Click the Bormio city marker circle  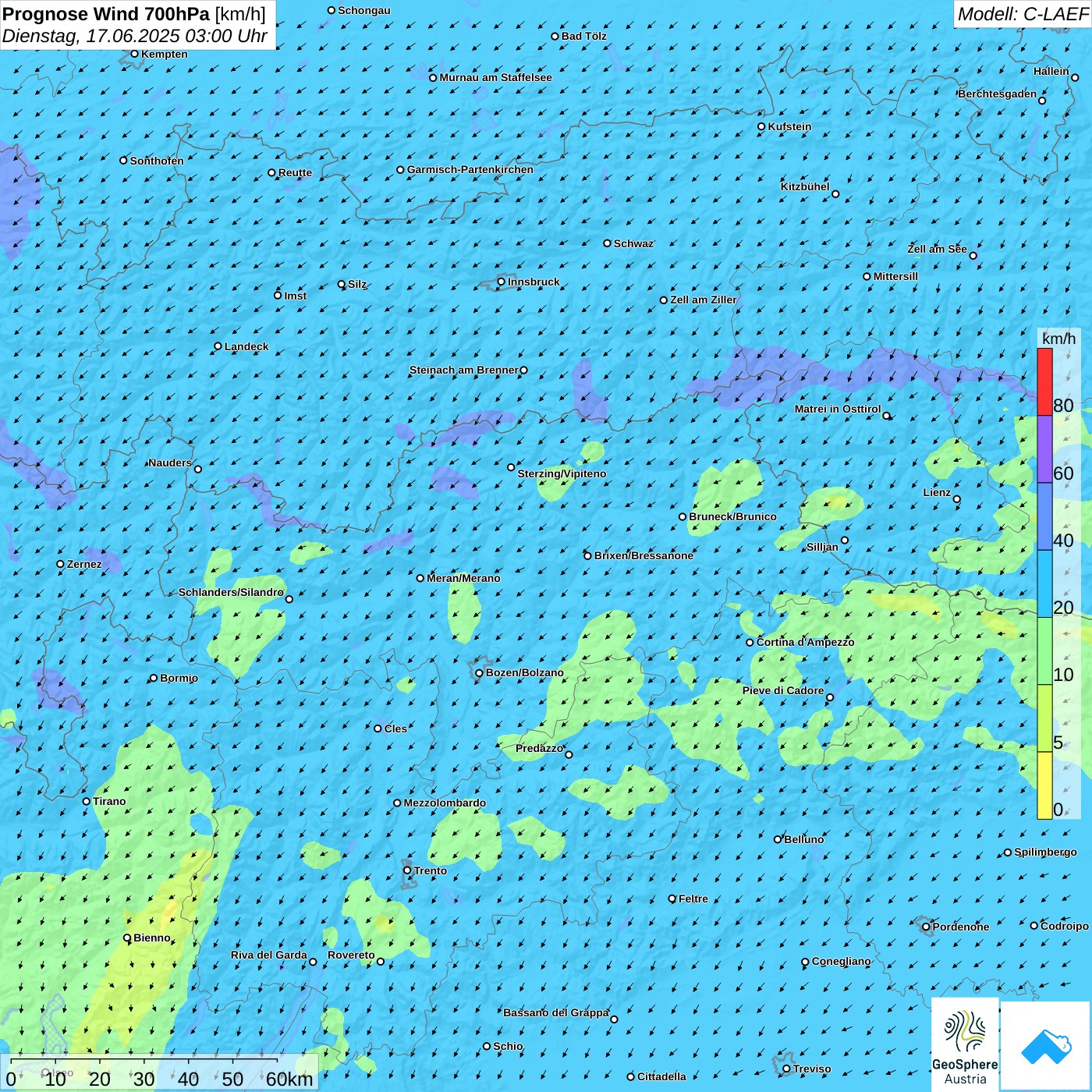click(x=154, y=678)
